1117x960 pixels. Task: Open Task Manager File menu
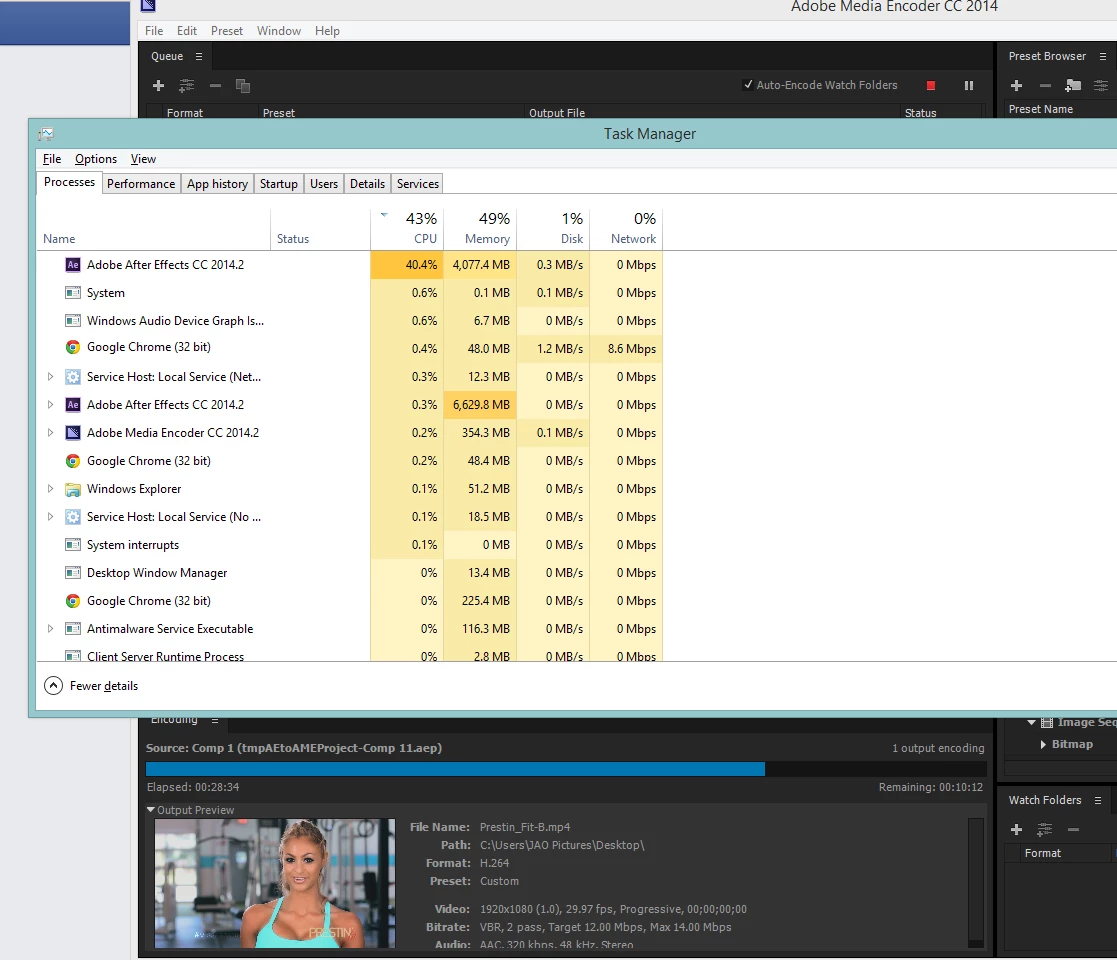click(x=52, y=159)
